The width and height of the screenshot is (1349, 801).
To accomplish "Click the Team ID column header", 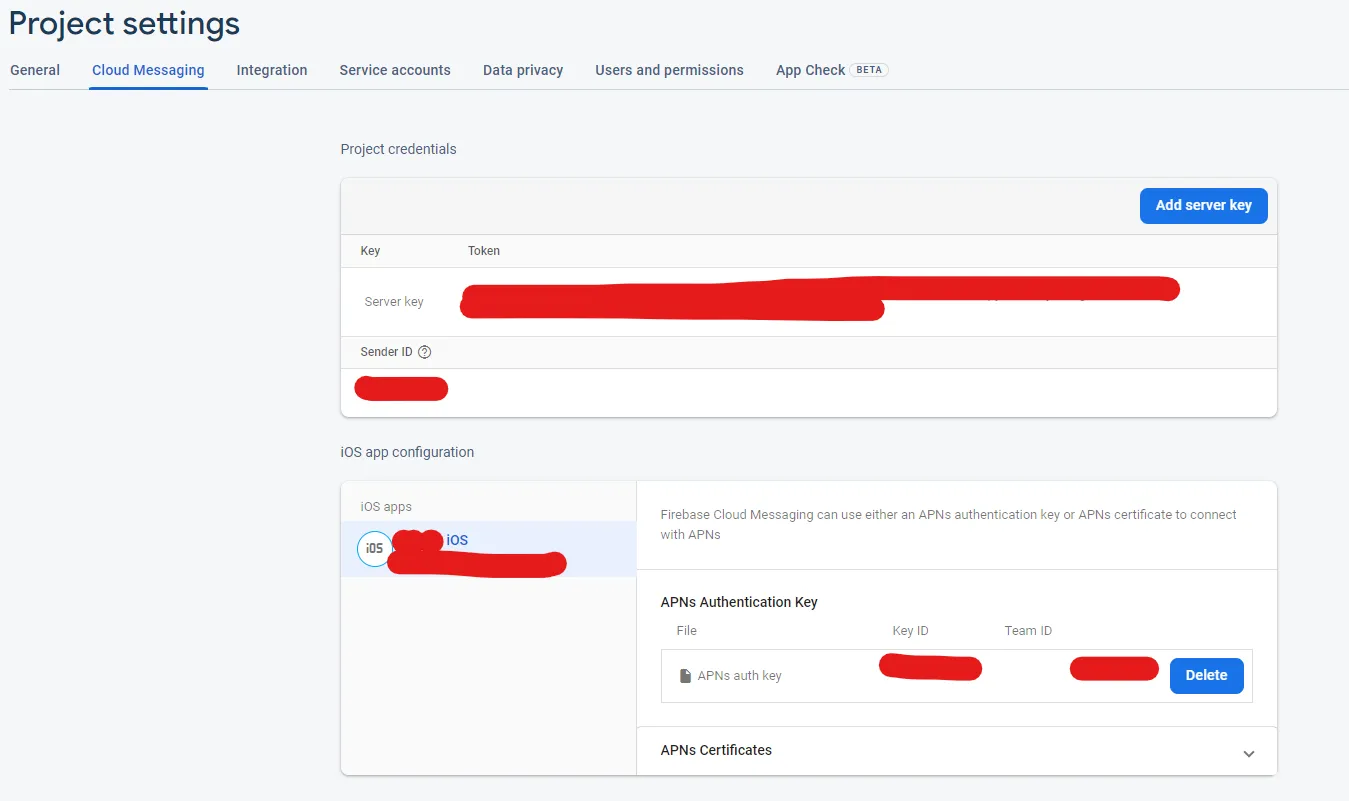I will pos(1029,631).
